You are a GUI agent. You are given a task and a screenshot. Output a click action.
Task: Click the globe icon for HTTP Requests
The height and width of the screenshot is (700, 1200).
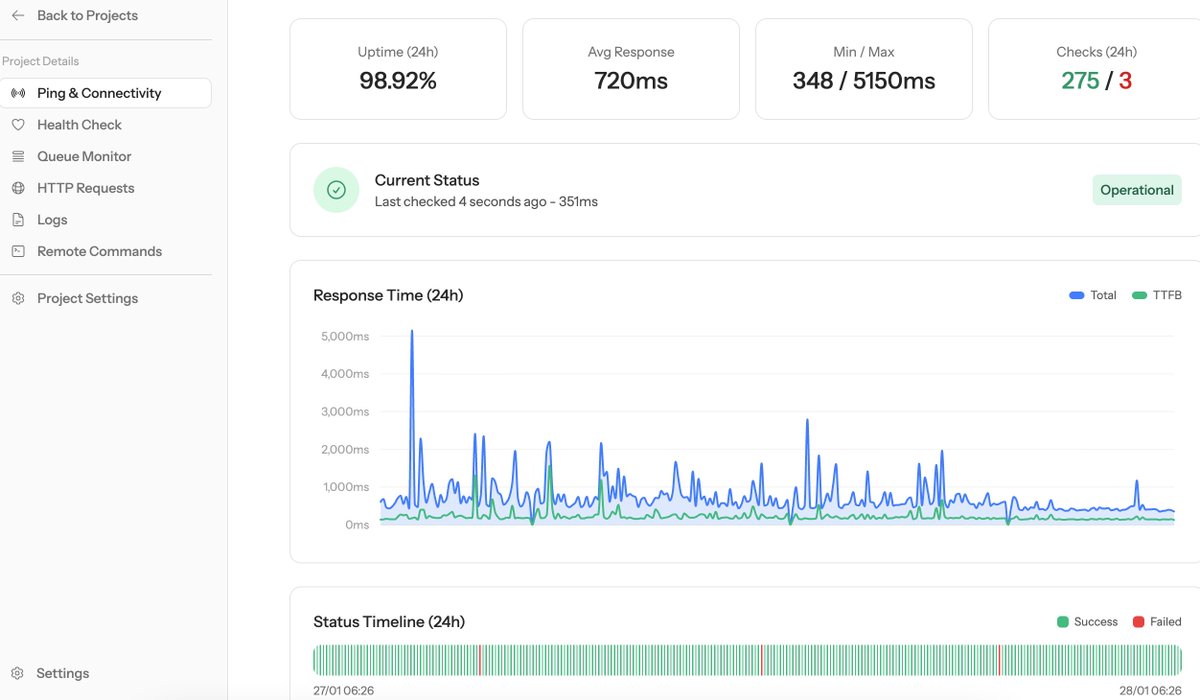click(18, 188)
